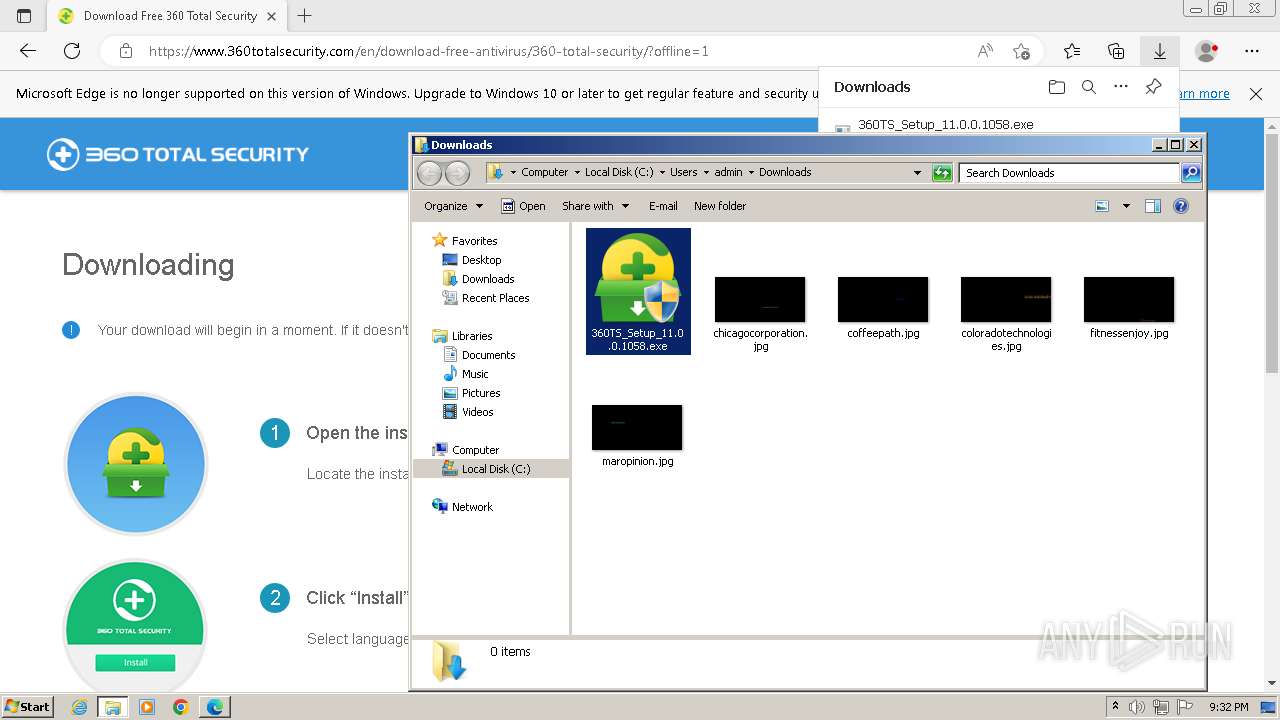Open Documents library
This screenshot has height=720, width=1280.
(x=479, y=355)
